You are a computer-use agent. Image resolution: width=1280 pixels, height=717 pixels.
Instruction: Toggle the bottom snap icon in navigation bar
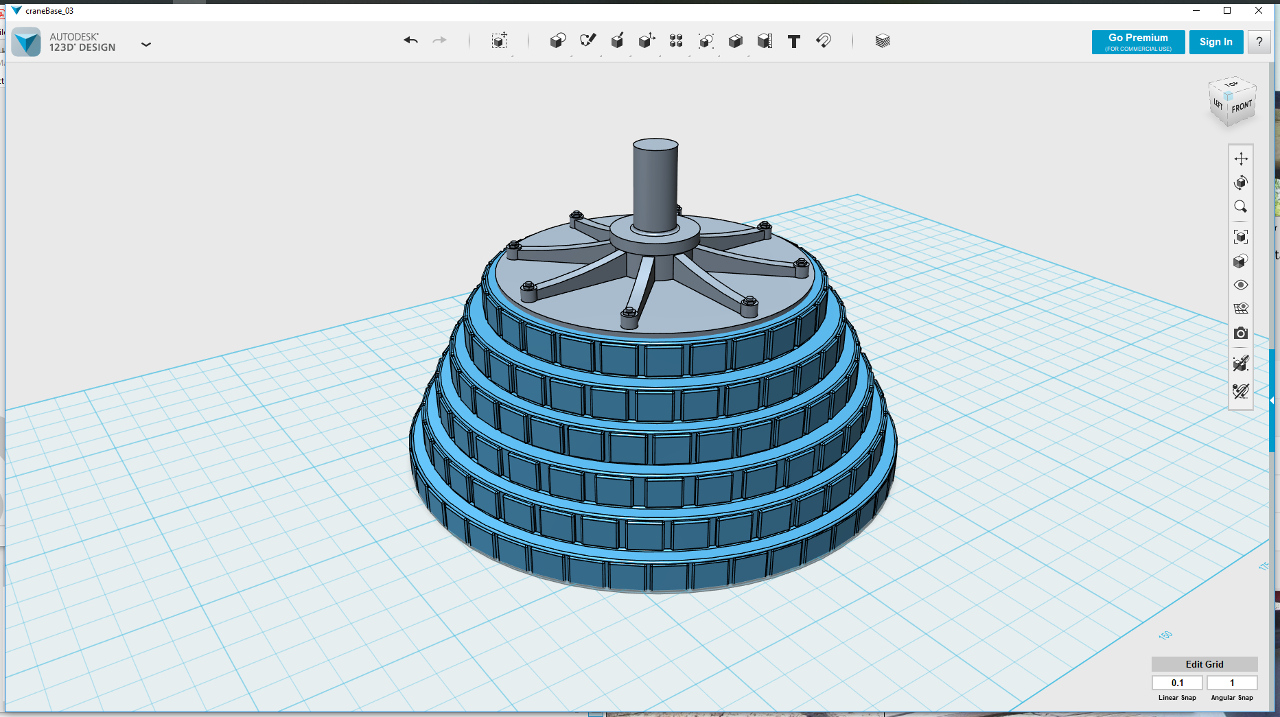click(1241, 391)
